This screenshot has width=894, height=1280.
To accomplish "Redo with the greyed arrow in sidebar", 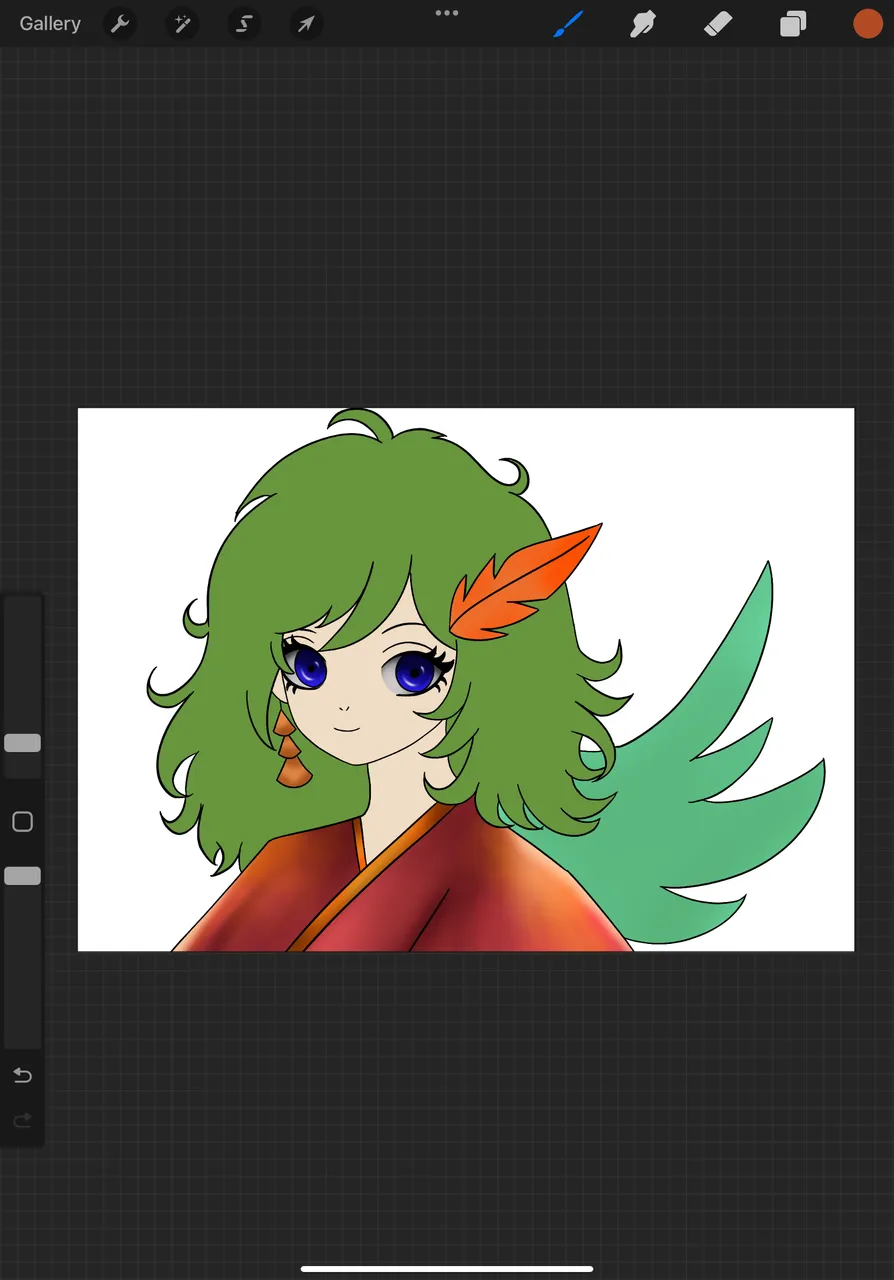I will [22, 1121].
